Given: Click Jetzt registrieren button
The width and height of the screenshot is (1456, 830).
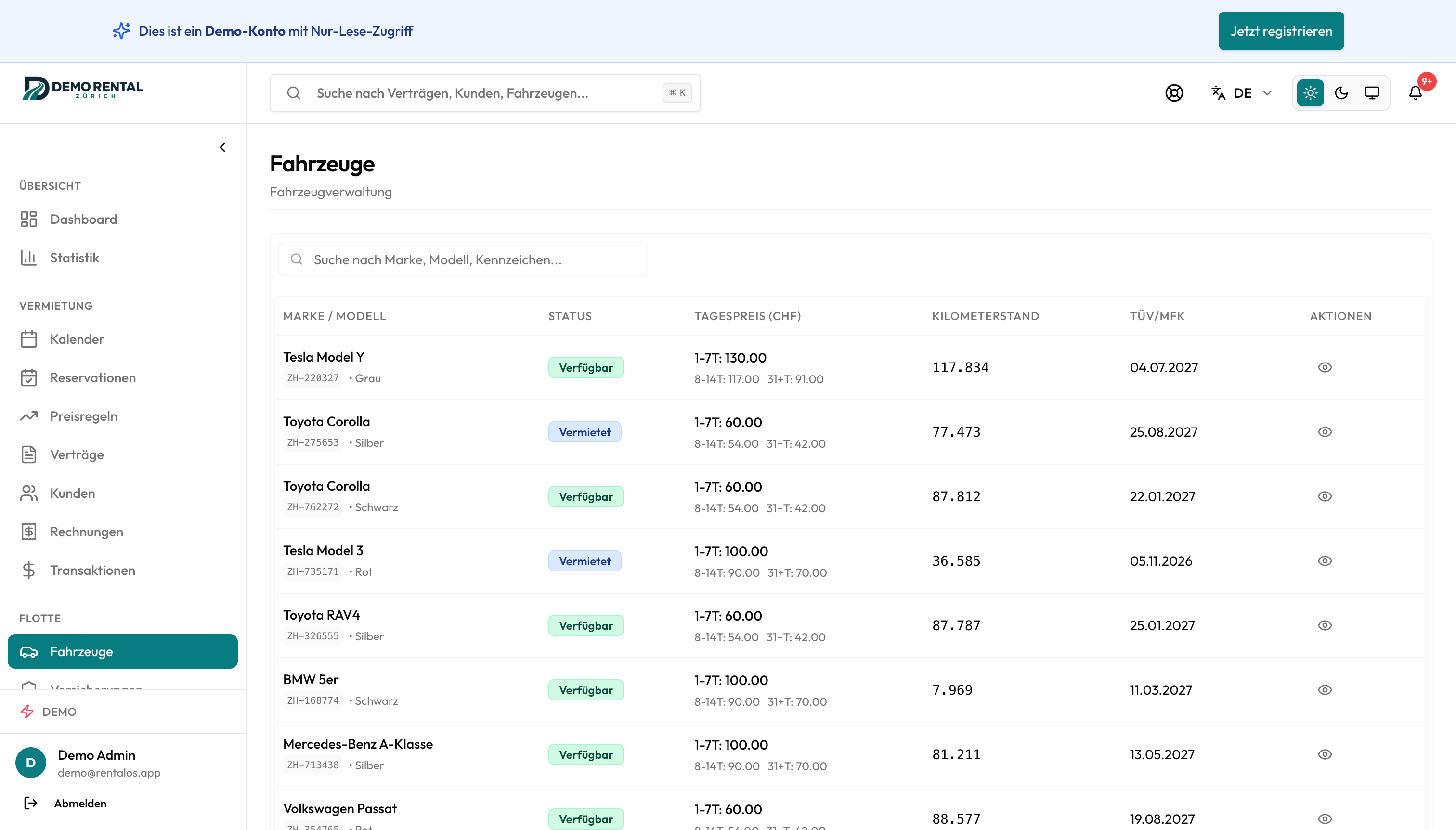Looking at the screenshot, I should (1281, 31).
